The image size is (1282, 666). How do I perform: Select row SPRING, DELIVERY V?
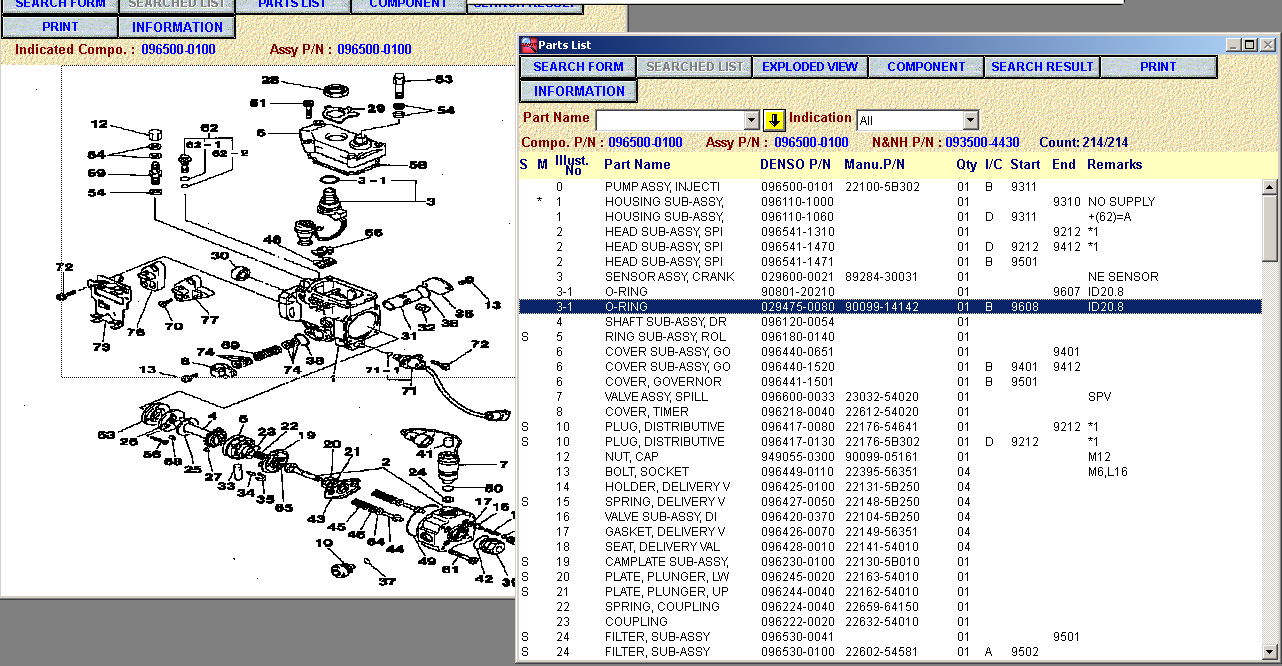[890, 502]
